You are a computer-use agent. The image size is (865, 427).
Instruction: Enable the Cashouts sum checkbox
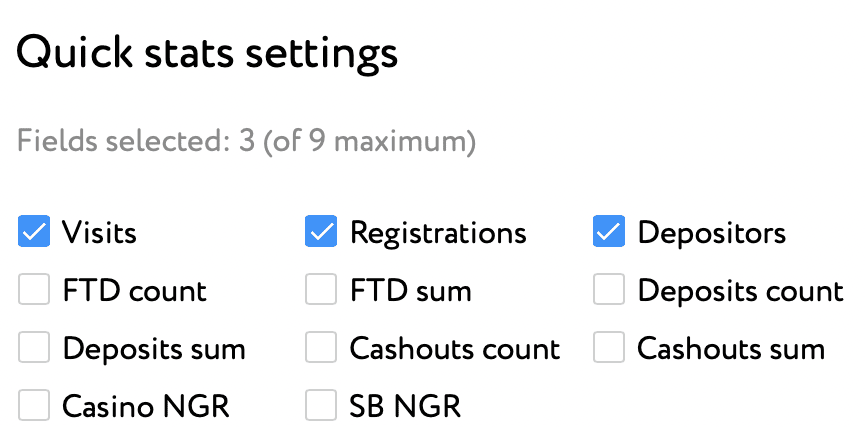coord(609,348)
